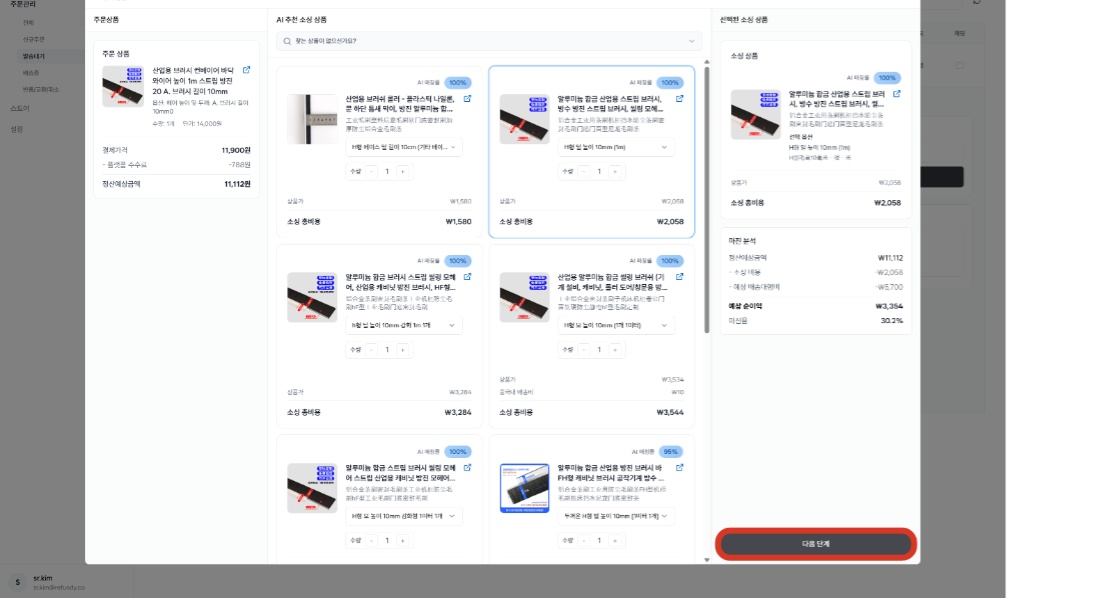The width and height of the screenshot is (1116, 598).
Task: Click 마진율 value 30.2%
Action: coord(892,321)
